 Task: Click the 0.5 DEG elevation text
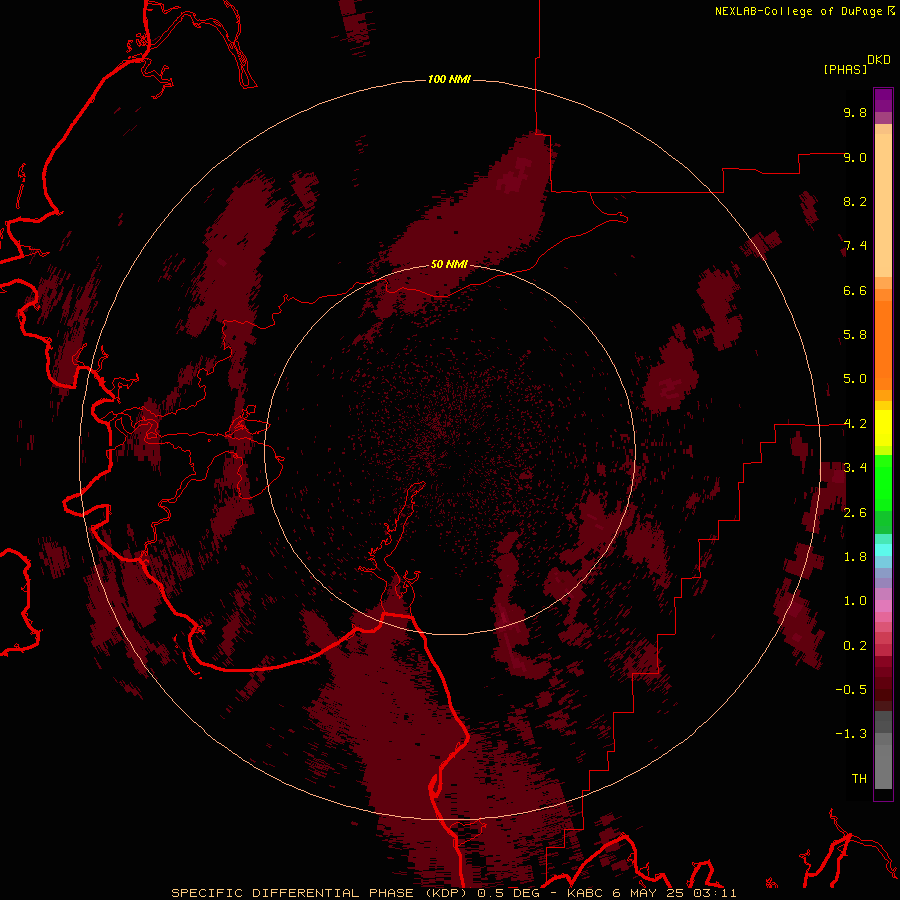click(x=508, y=893)
